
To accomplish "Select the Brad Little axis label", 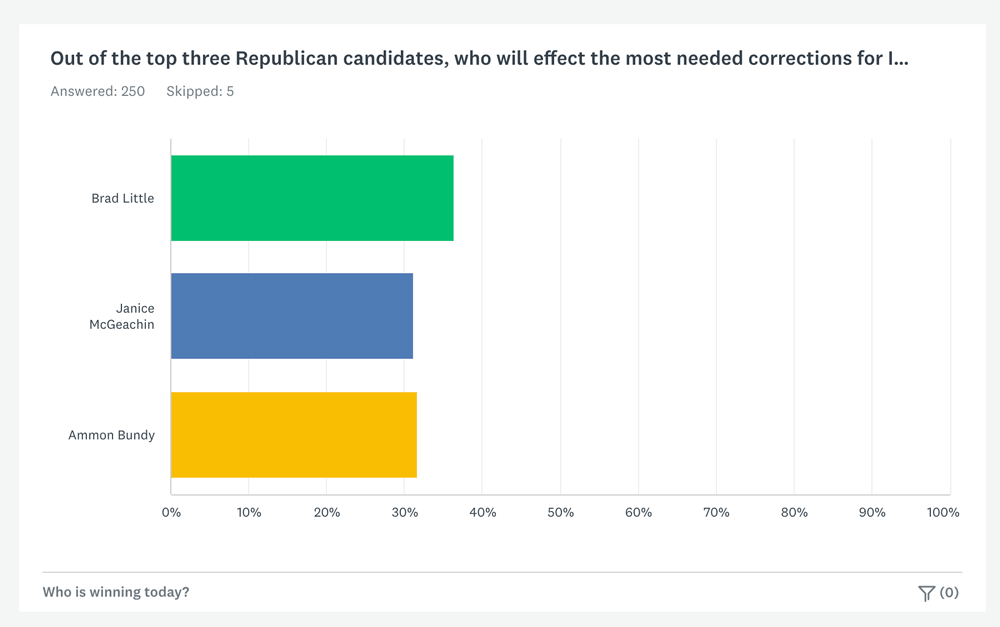I will point(123,198).
